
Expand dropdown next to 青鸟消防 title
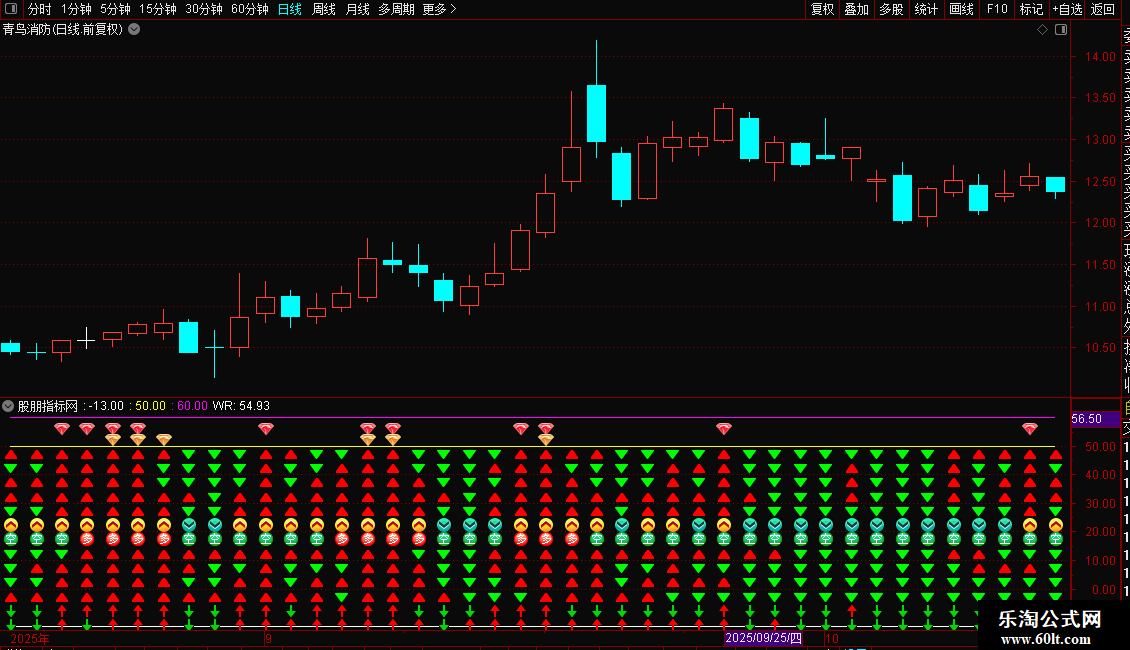[134, 30]
